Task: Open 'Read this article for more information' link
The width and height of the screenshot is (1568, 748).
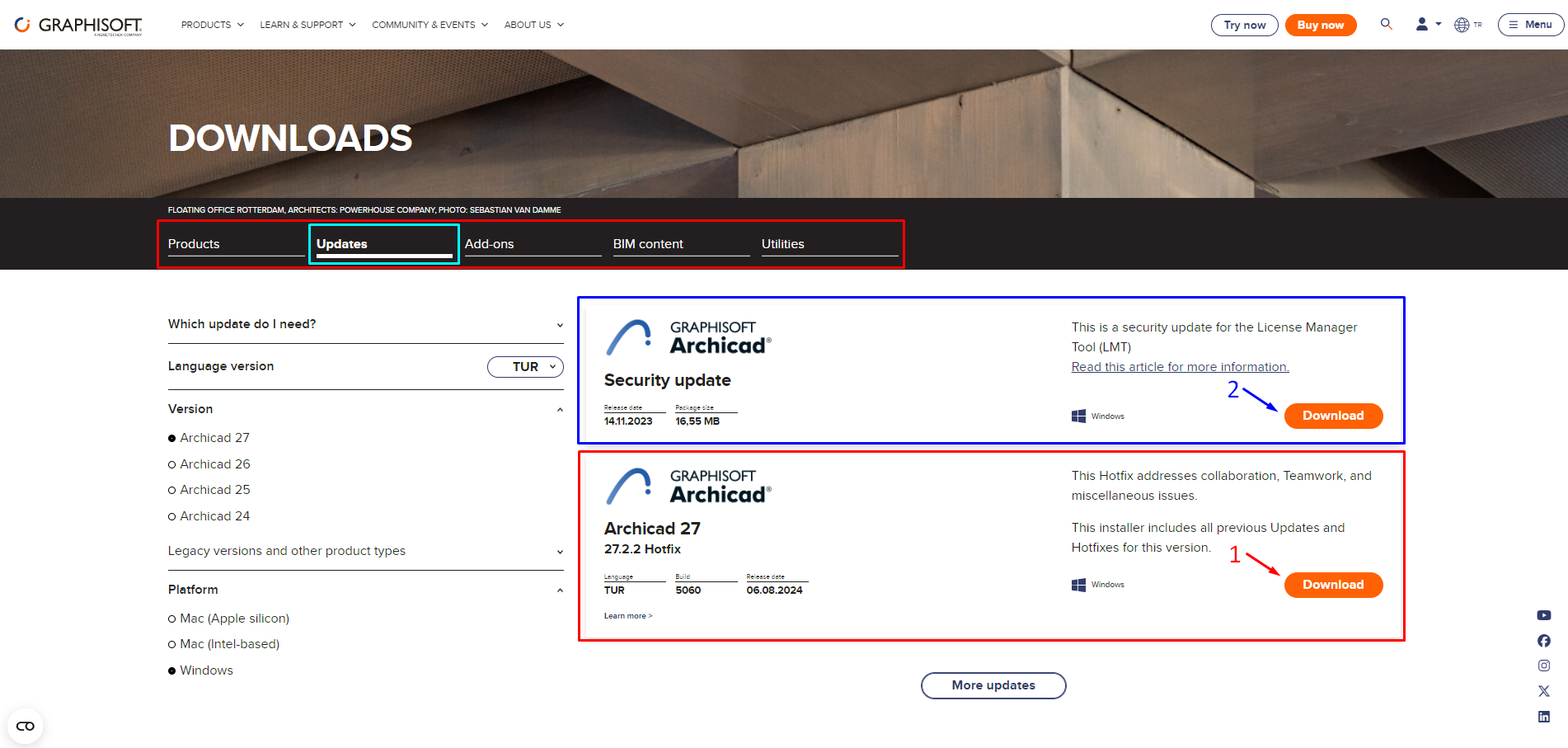Action: [1180, 367]
